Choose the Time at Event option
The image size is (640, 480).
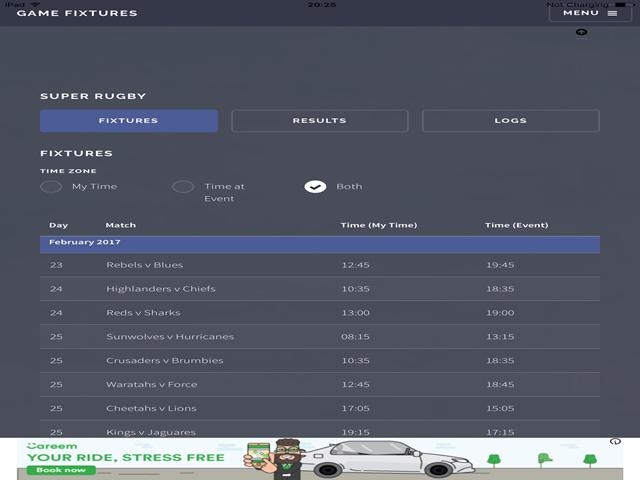(183, 187)
